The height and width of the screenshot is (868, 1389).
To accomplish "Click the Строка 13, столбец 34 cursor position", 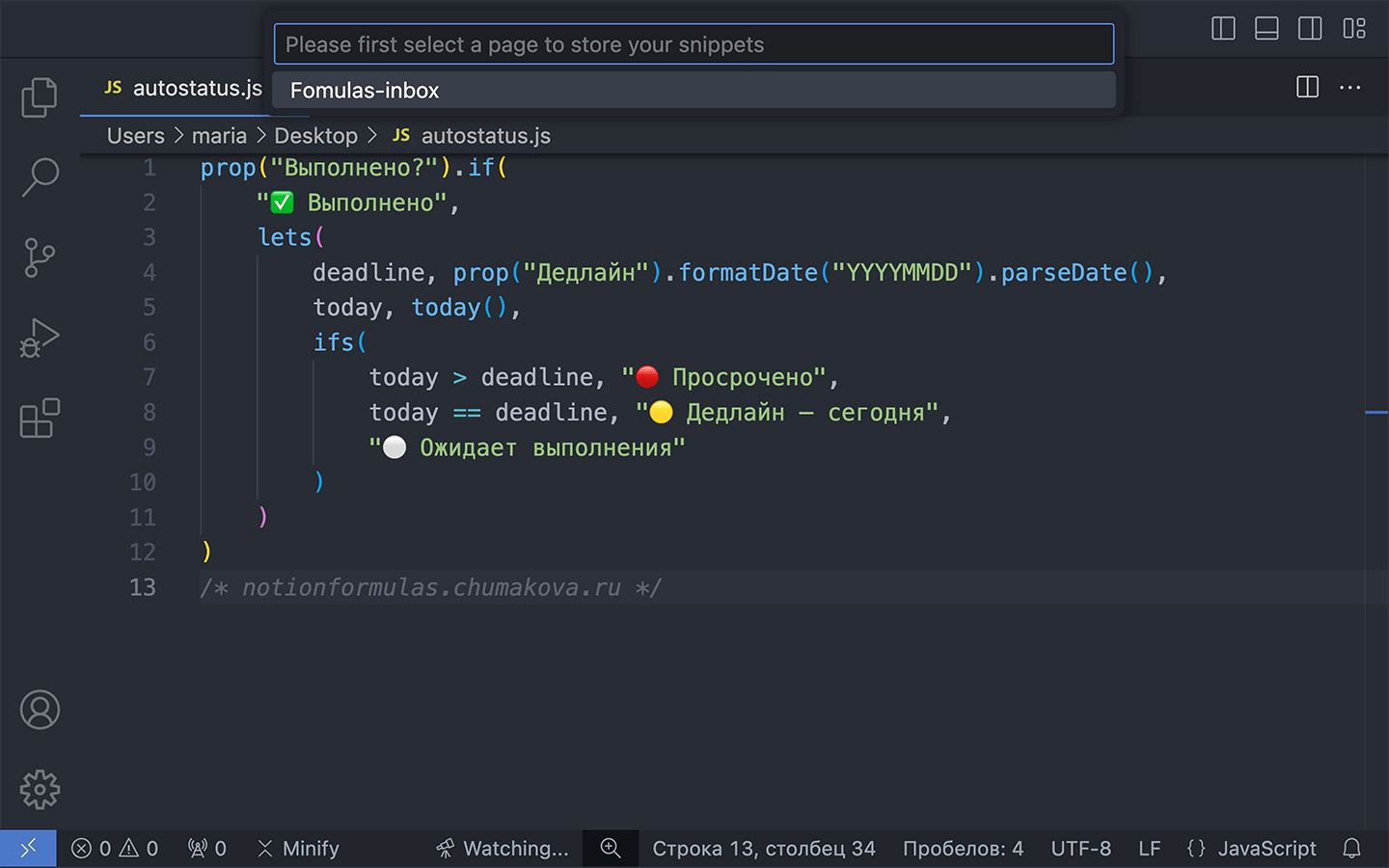I will coord(764,849).
